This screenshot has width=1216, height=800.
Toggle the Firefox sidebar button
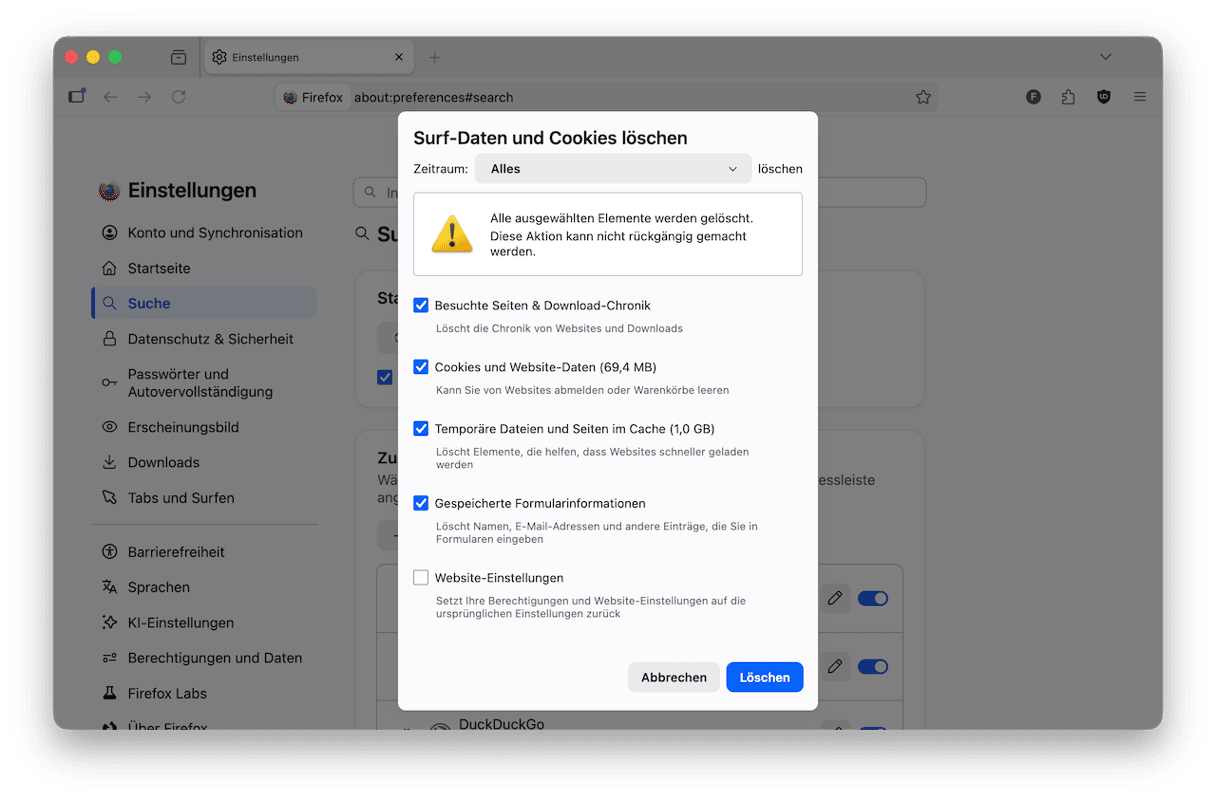(77, 97)
